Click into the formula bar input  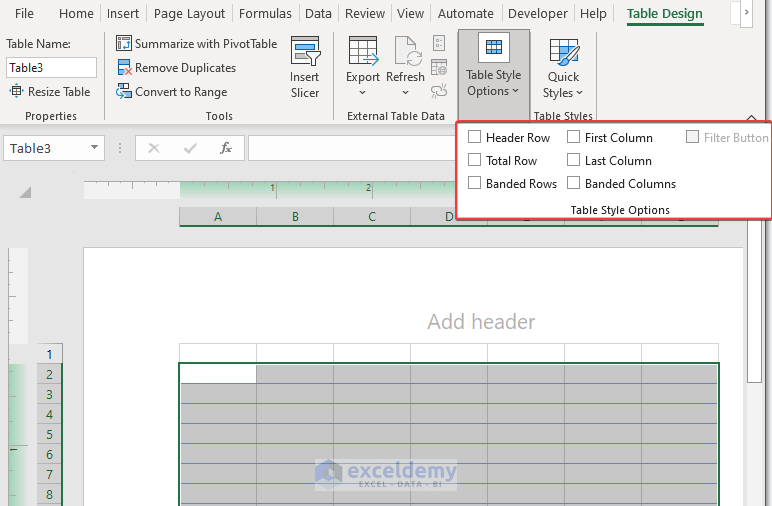[x=352, y=148]
